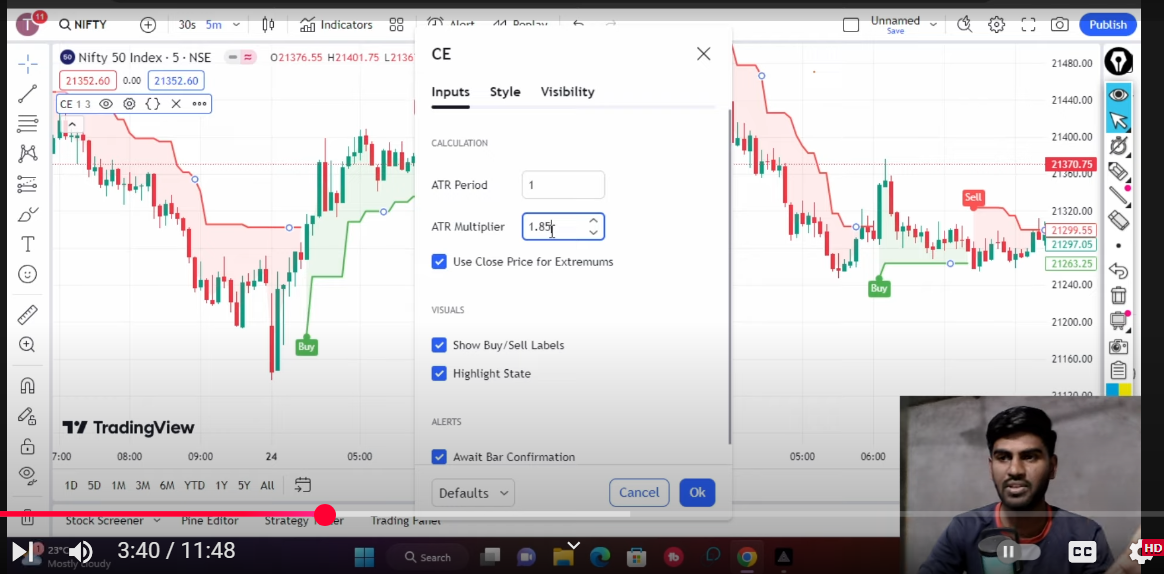
Task: Set the chart range to YTD
Action: click(194, 486)
